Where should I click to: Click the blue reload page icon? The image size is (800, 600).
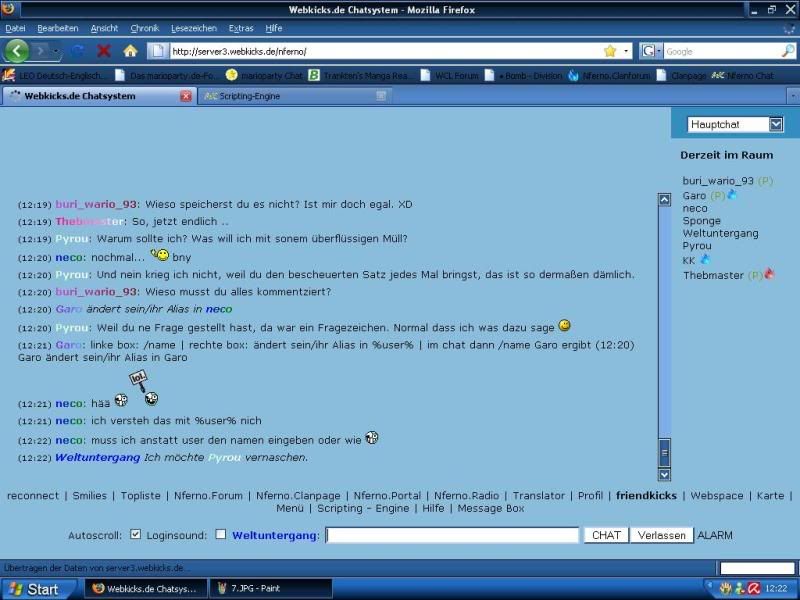(x=78, y=51)
